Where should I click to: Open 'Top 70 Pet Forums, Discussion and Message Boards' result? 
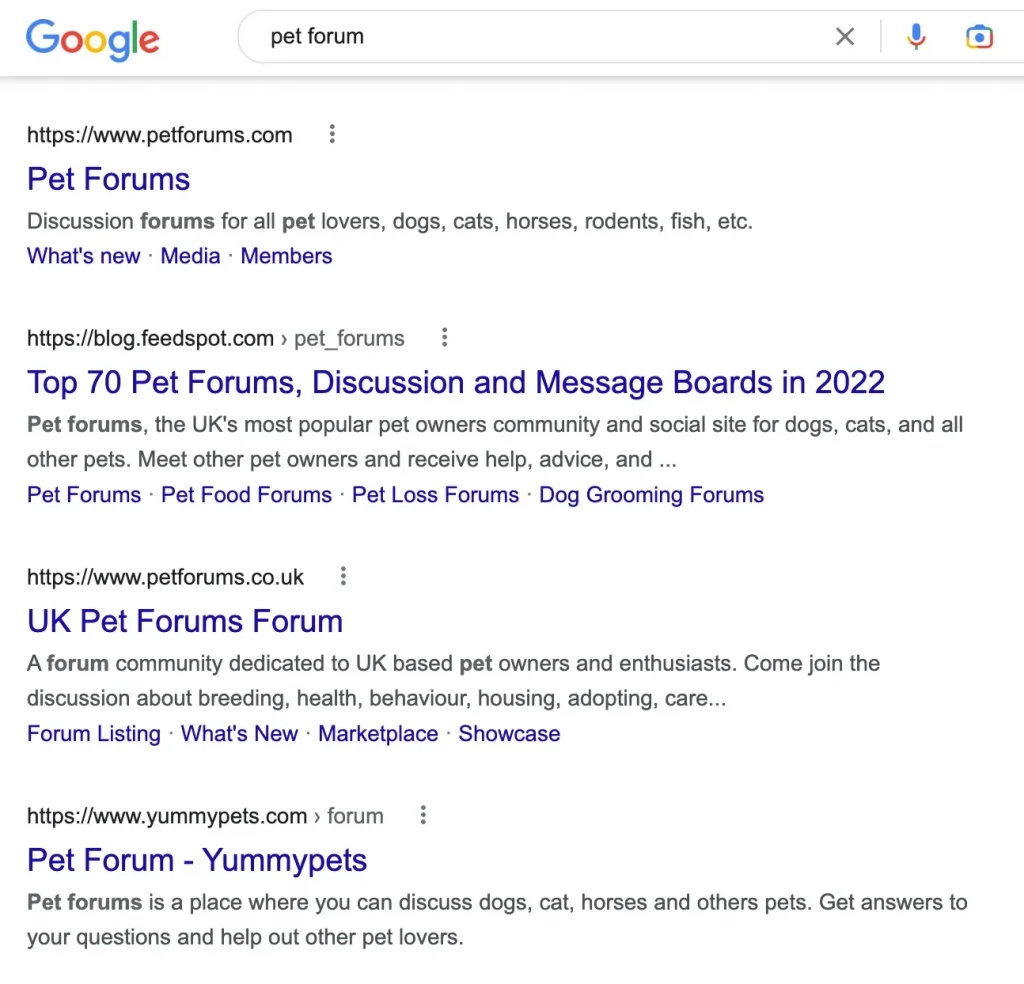456,382
